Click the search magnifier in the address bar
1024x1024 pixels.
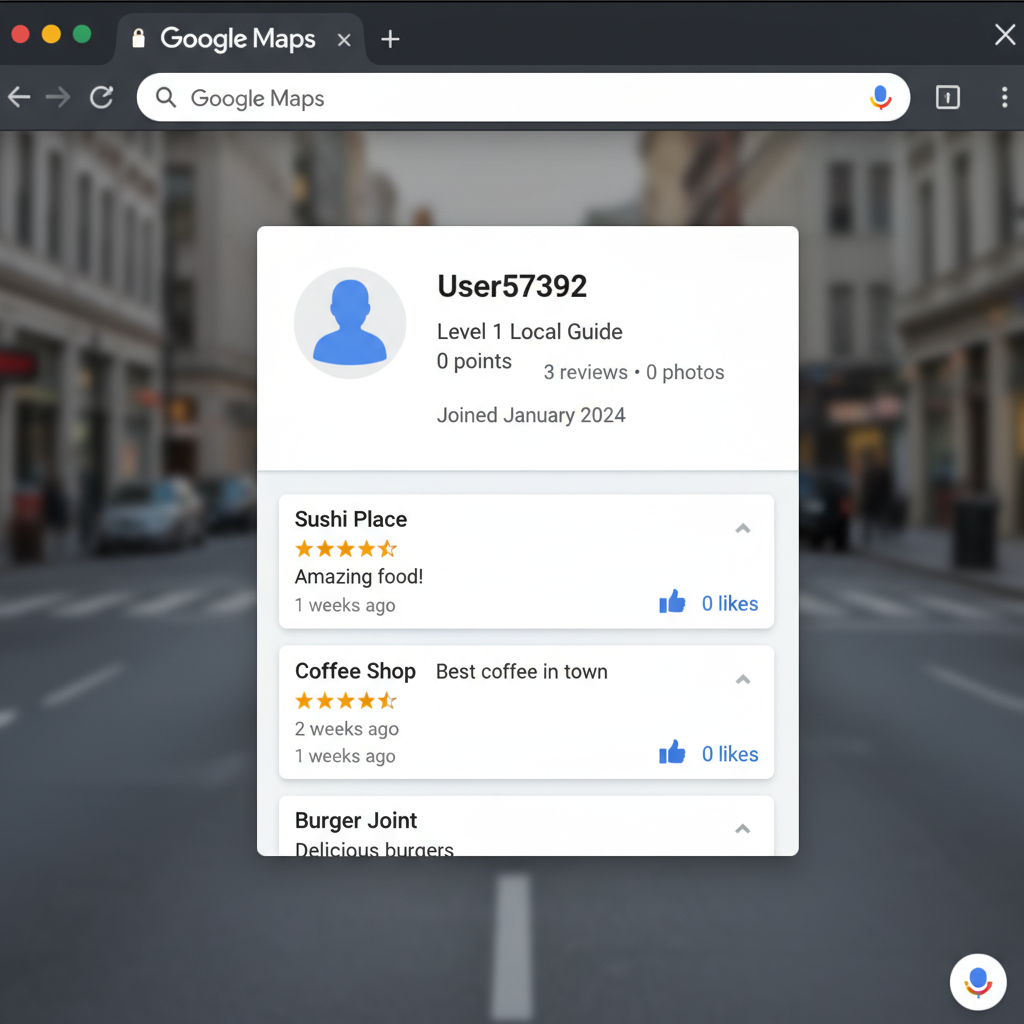click(166, 97)
